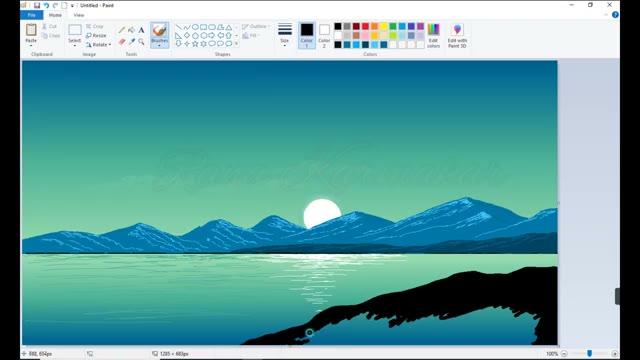
Task: Choose the Rounded rectangle shape
Action: [212, 27]
